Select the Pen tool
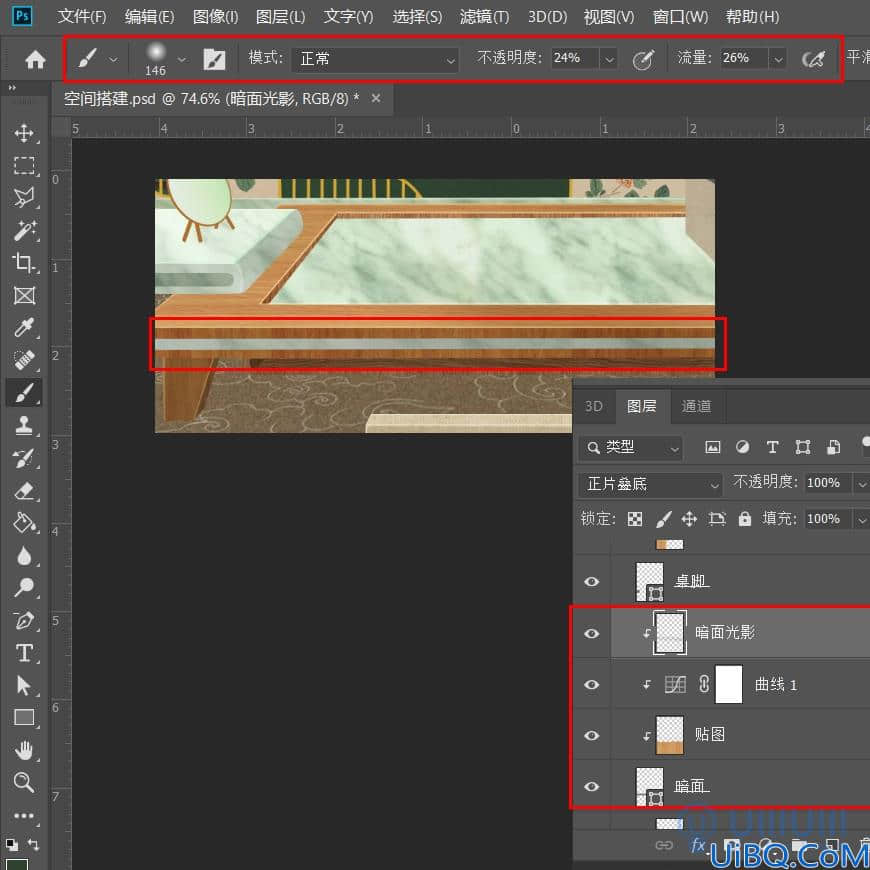The image size is (870, 870). click(24, 620)
